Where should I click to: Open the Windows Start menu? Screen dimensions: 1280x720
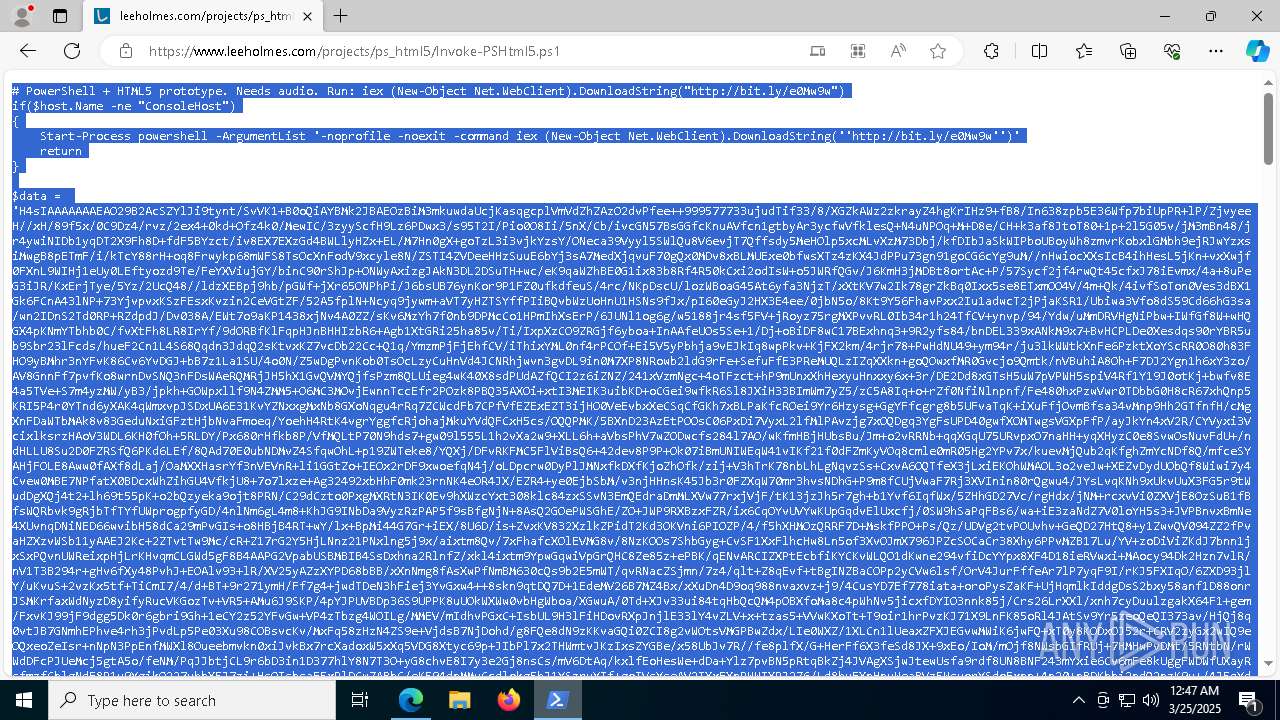pos(24,701)
